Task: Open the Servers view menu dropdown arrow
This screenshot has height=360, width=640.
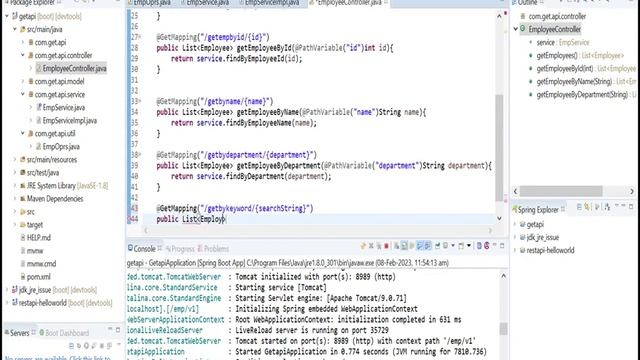Action: click(118, 345)
